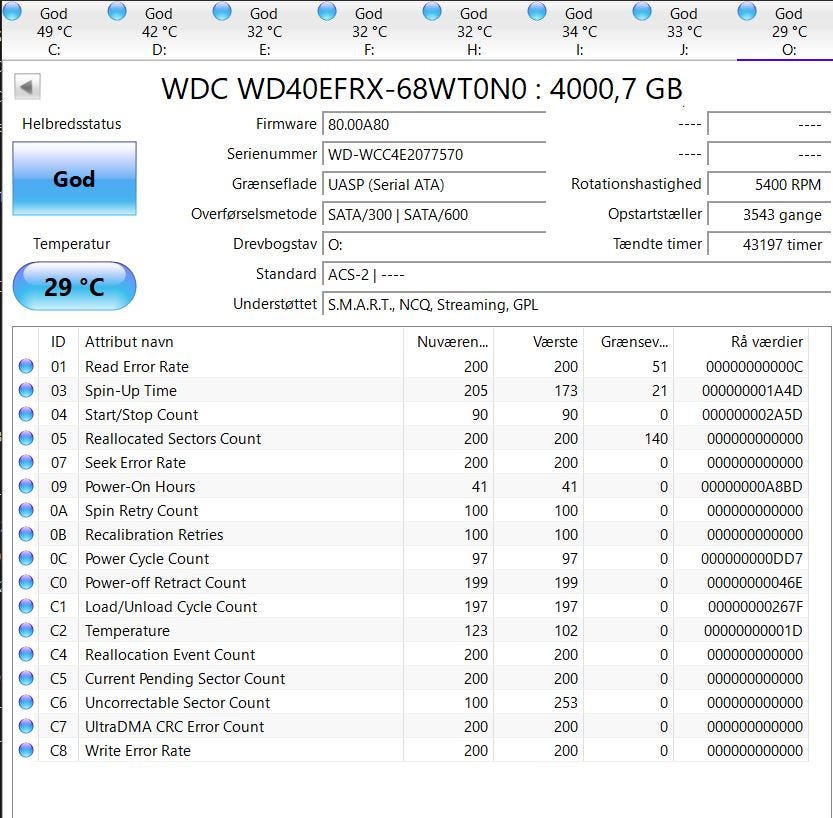Select drive I: at 34 °C
This screenshot has height=818, width=833.
tap(579, 30)
